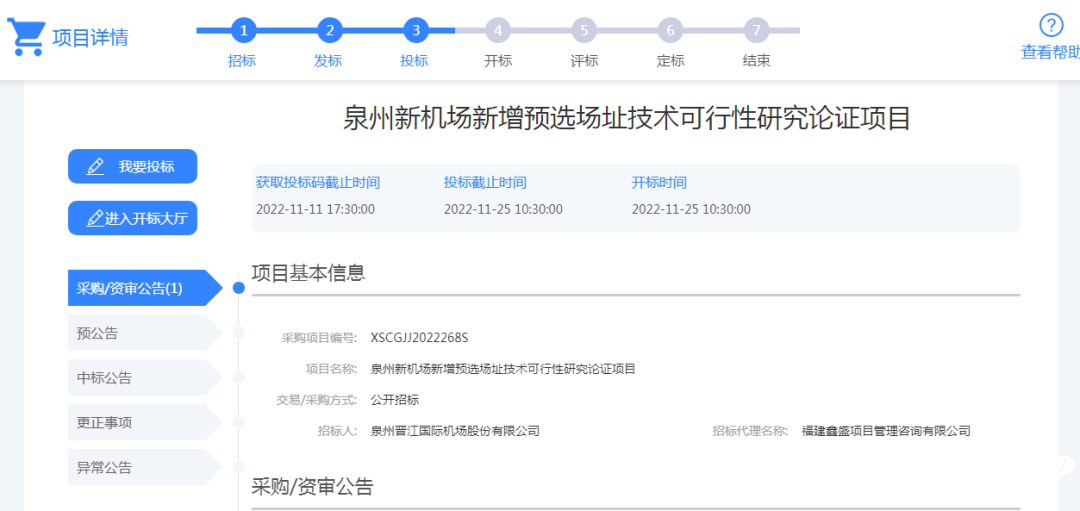The height and width of the screenshot is (511, 1080).
Task: Click the timeline dot beside 更正事项
Action: 239,422
